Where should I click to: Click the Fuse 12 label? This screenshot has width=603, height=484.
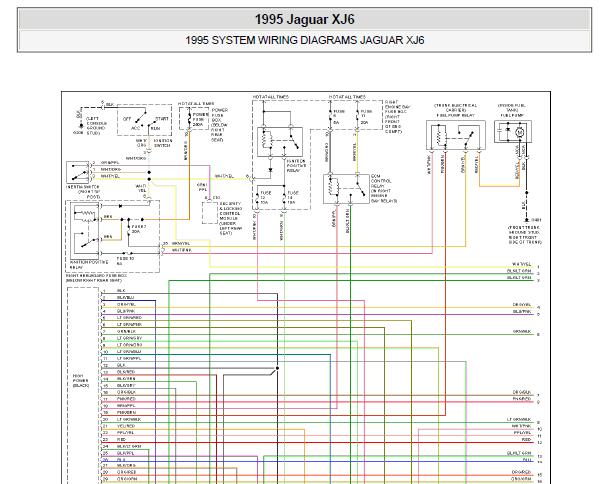(265, 197)
